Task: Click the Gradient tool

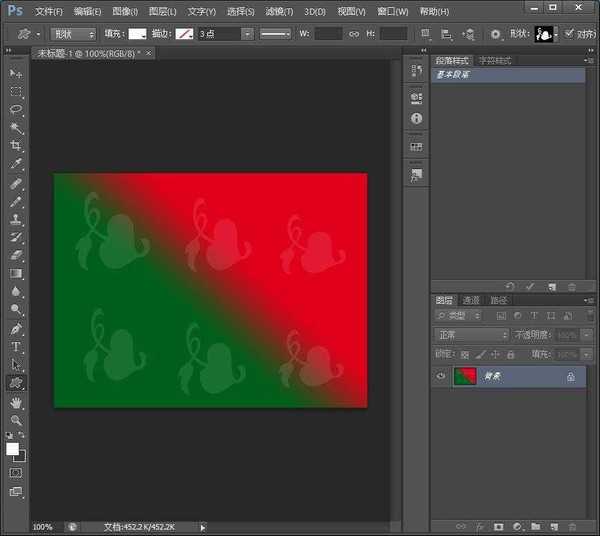Action: point(16,273)
